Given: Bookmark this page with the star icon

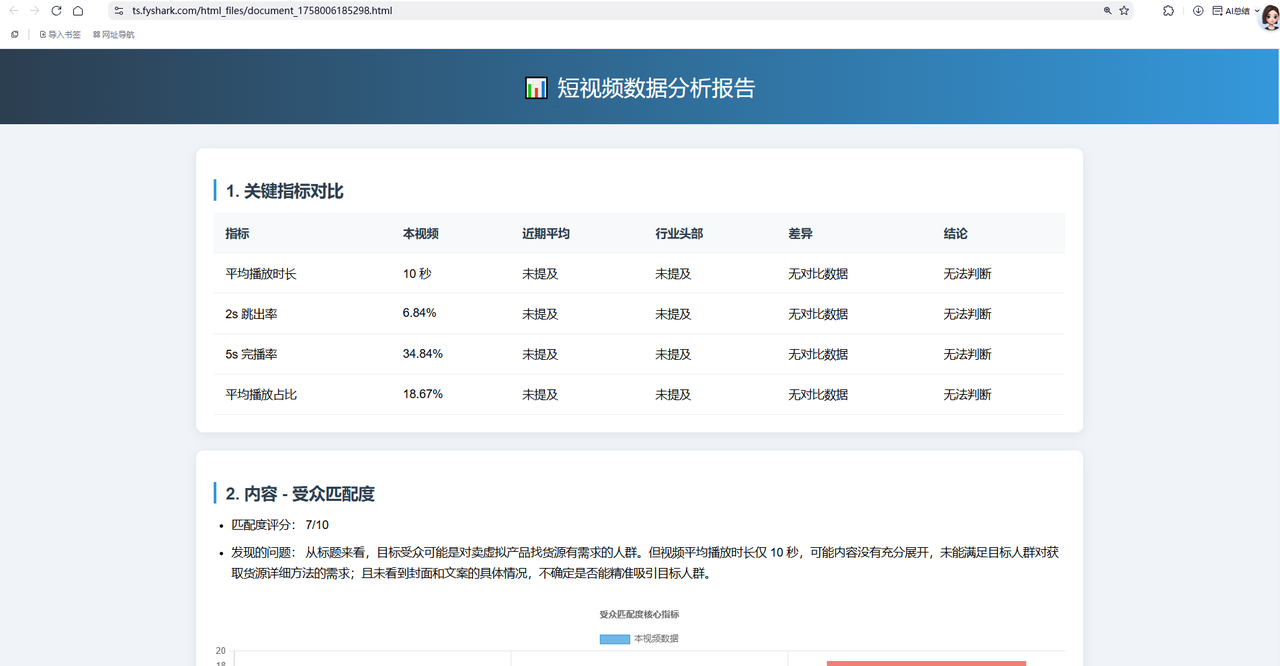Looking at the screenshot, I should pyautogui.click(x=1124, y=10).
